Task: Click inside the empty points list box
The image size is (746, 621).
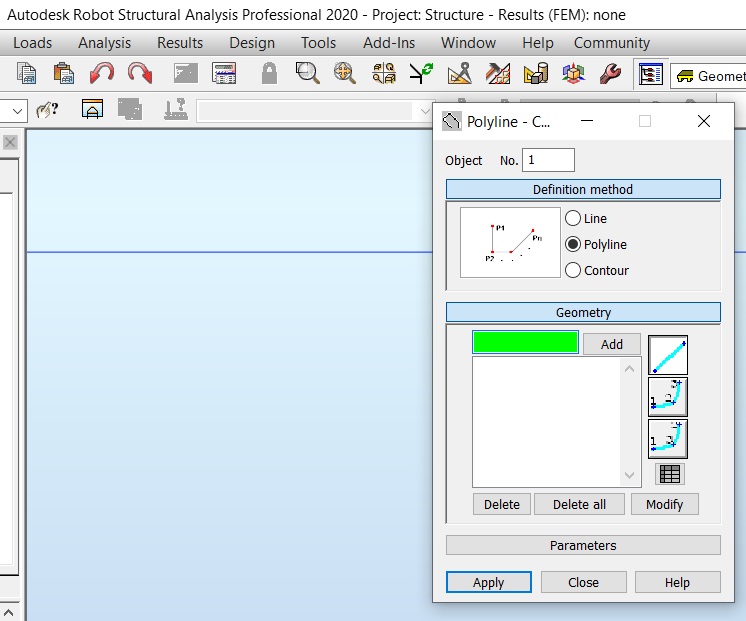Action: tap(546, 422)
